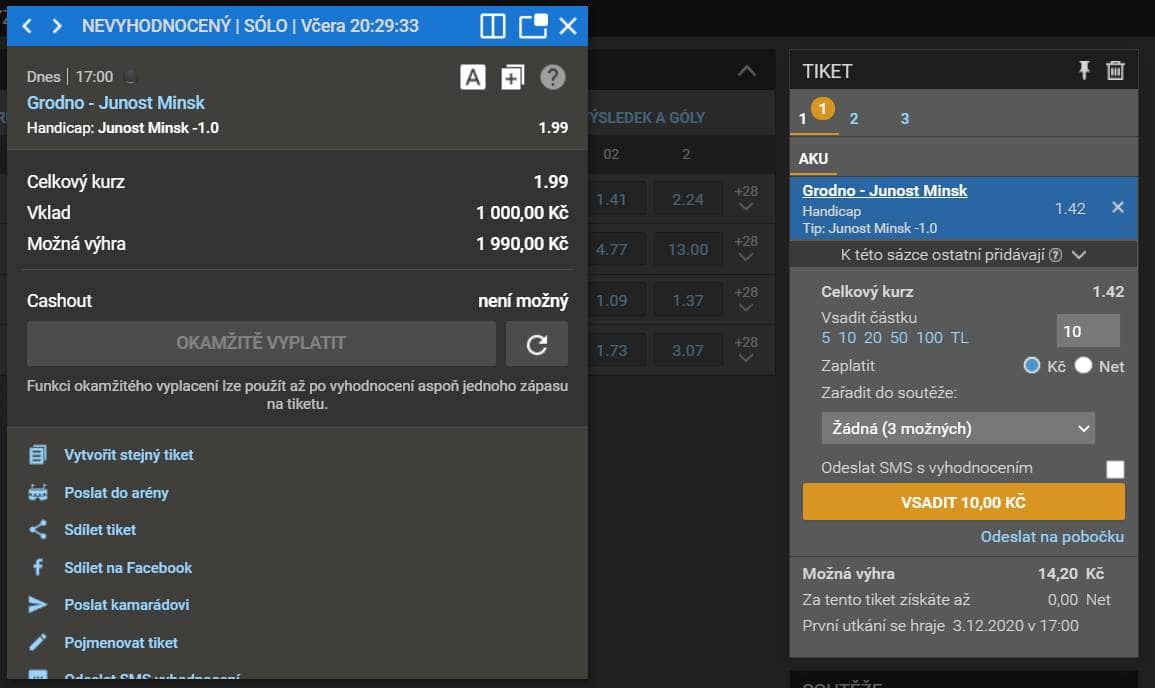Switch to ticket tab 2

pos(853,119)
